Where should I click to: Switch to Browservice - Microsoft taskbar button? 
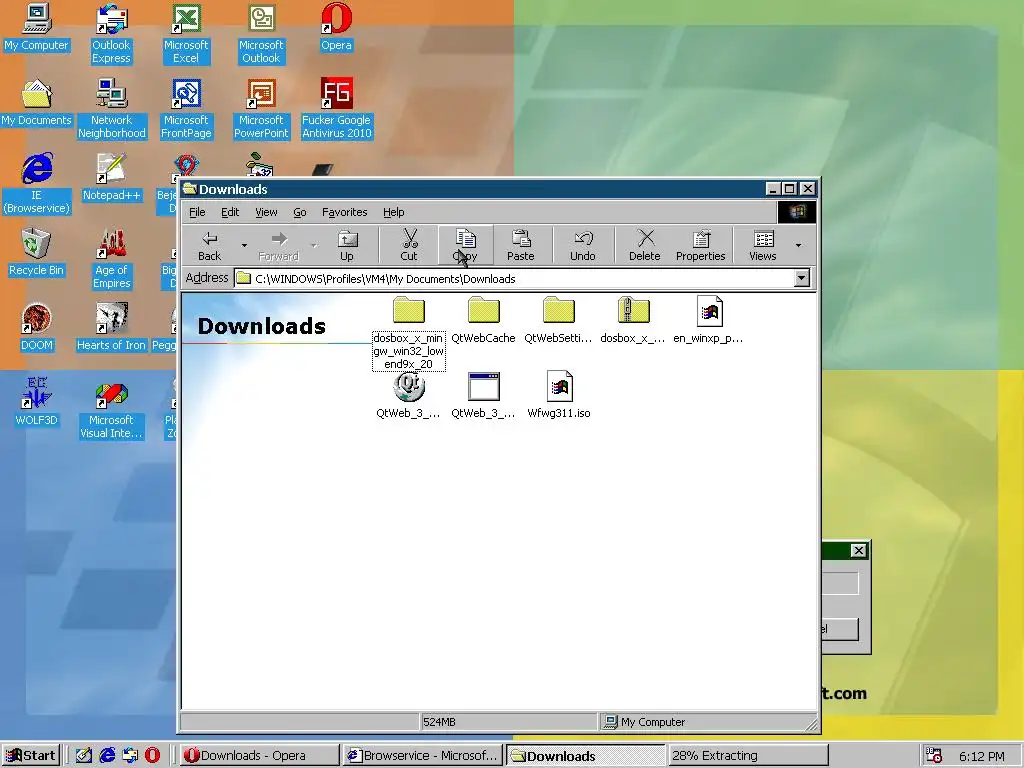pyautogui.click(x=423, y=756)
